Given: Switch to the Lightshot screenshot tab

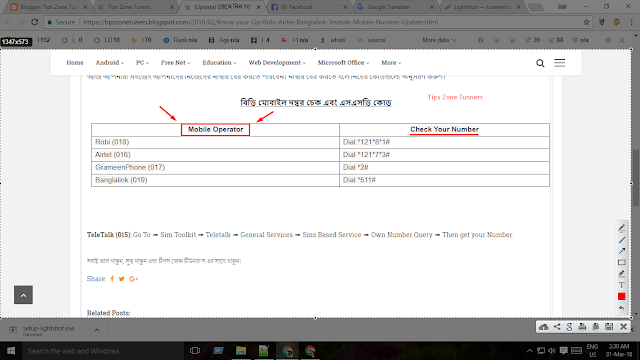Looking at the screenshot, I should point(482,7).
